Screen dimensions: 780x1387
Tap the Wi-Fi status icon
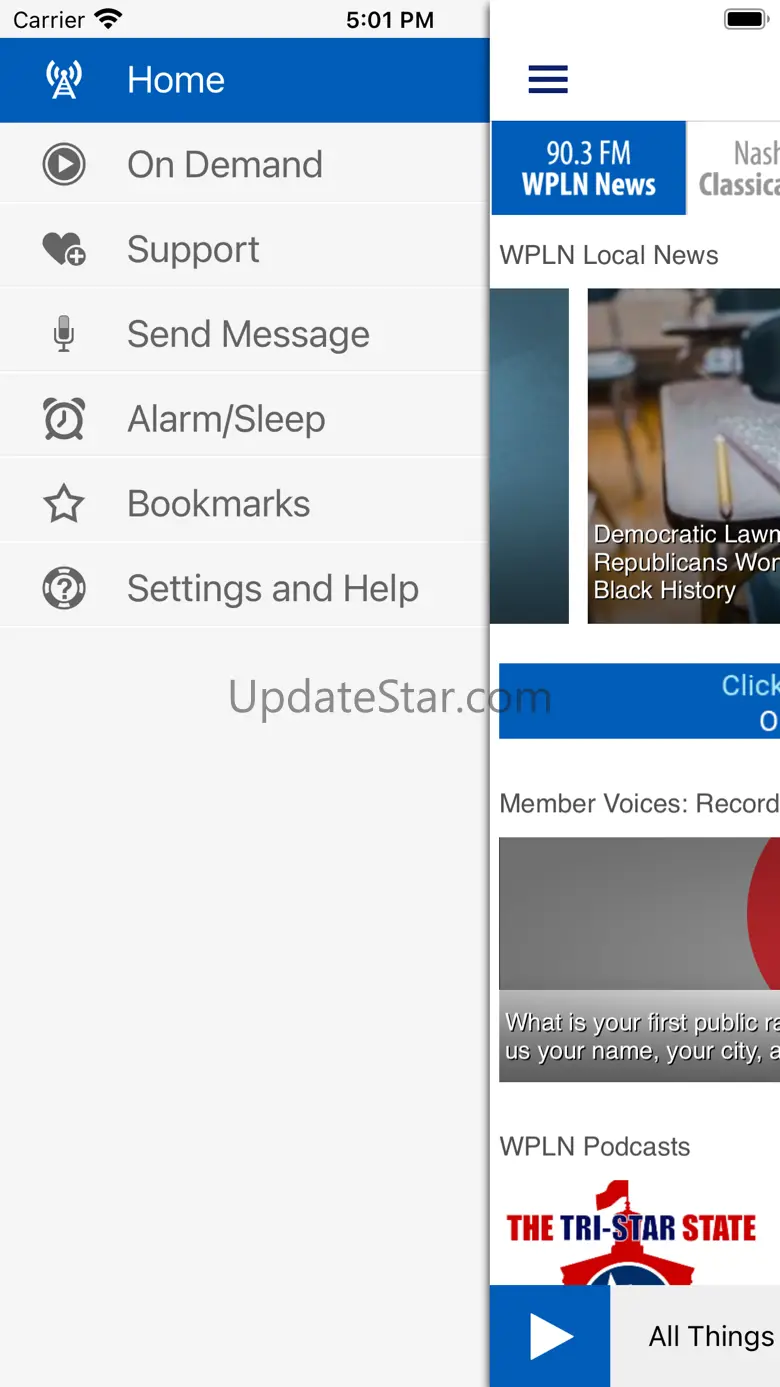[x=107, y=18]
